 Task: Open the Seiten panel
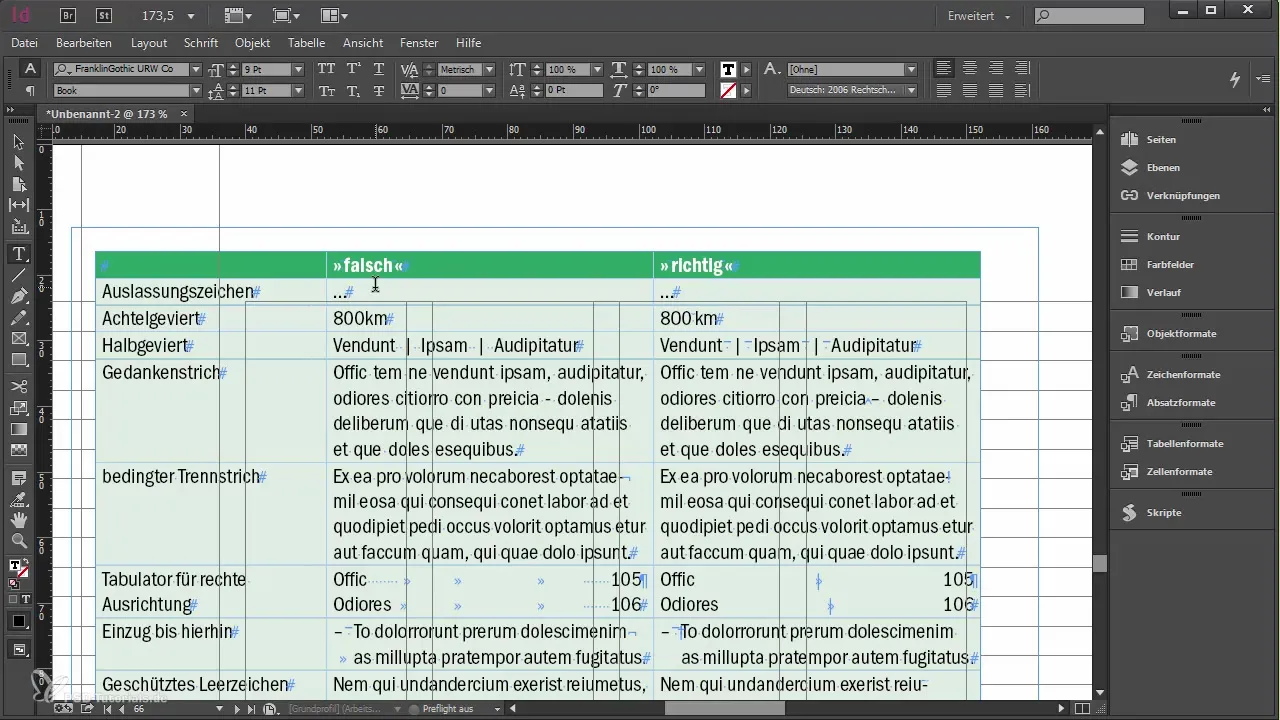point(1161,140)
